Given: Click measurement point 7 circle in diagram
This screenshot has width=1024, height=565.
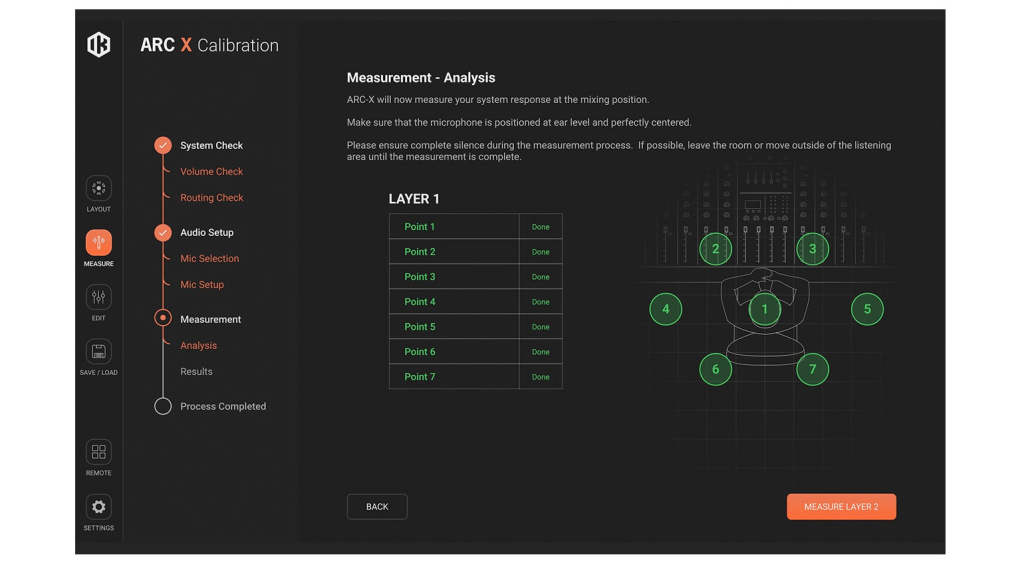Looking at the screenshot, I should (x=812, y=369).
